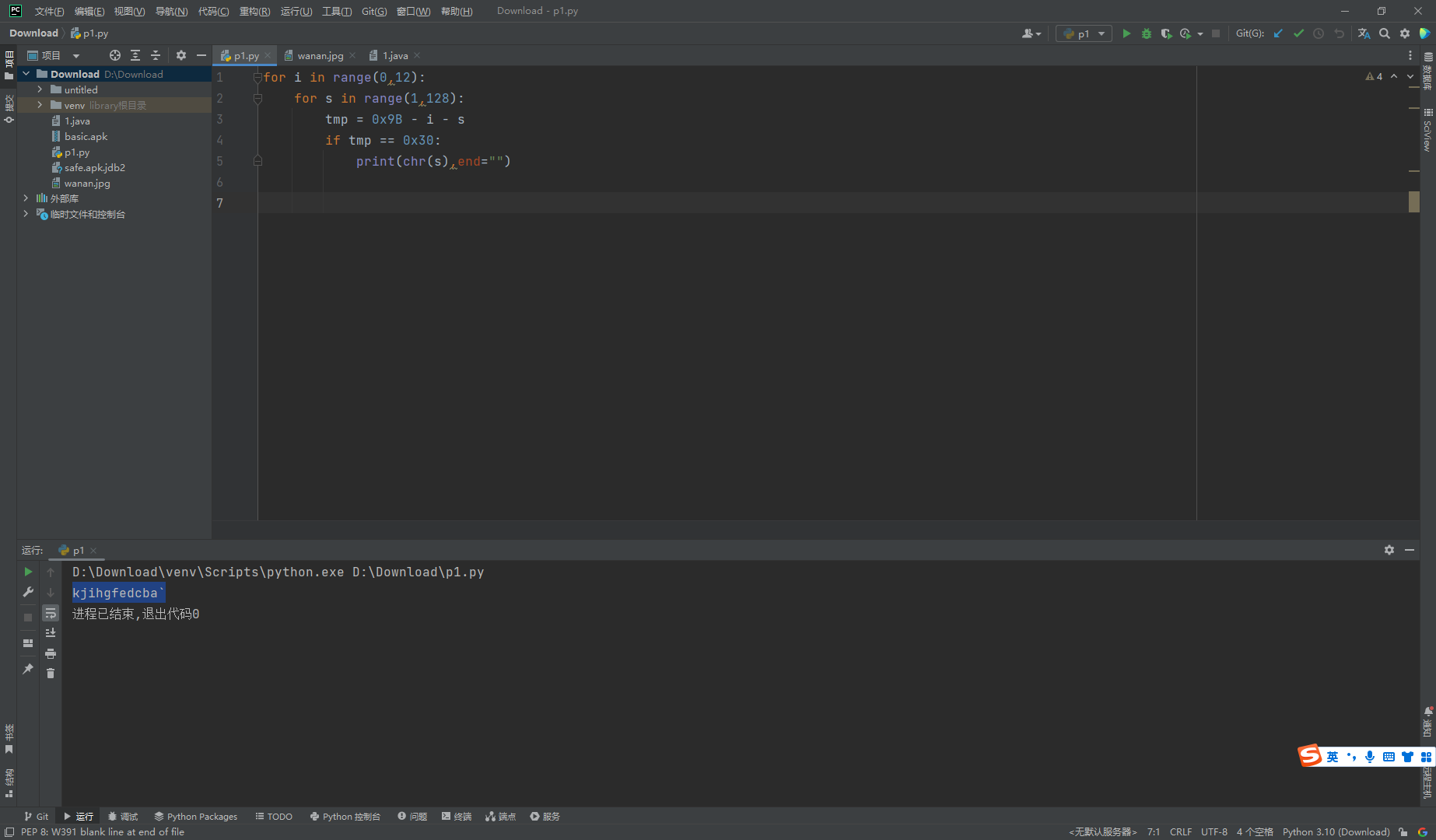Change UTF-8 encoding from the status bar
This screenshot has width=1436, height=840.
pos(1214,831)
